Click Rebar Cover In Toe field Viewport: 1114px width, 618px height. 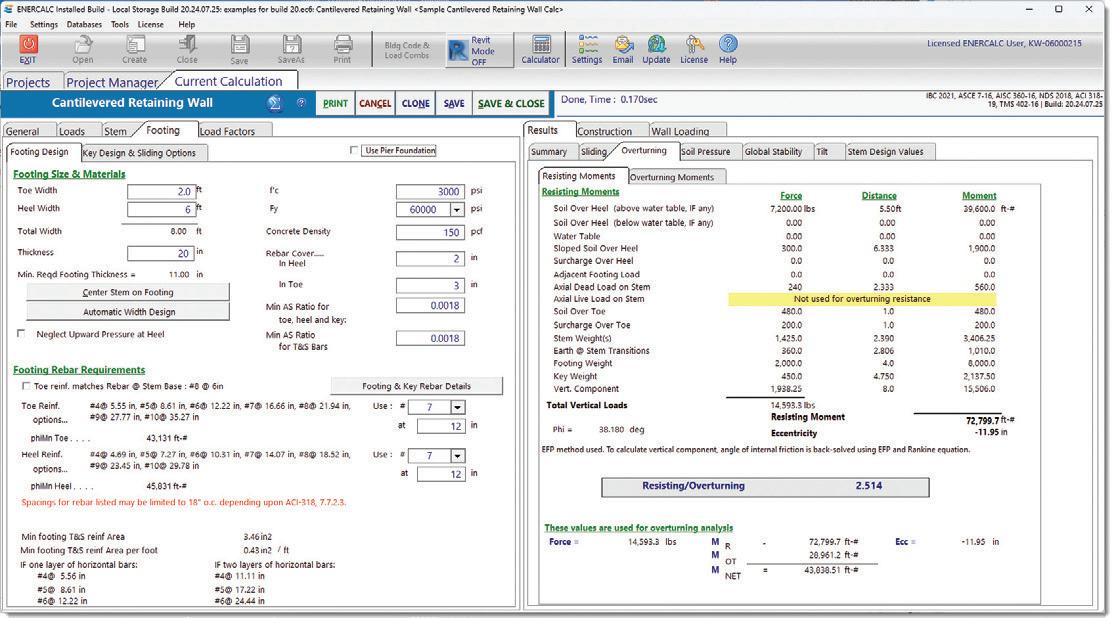pos(430,286)
